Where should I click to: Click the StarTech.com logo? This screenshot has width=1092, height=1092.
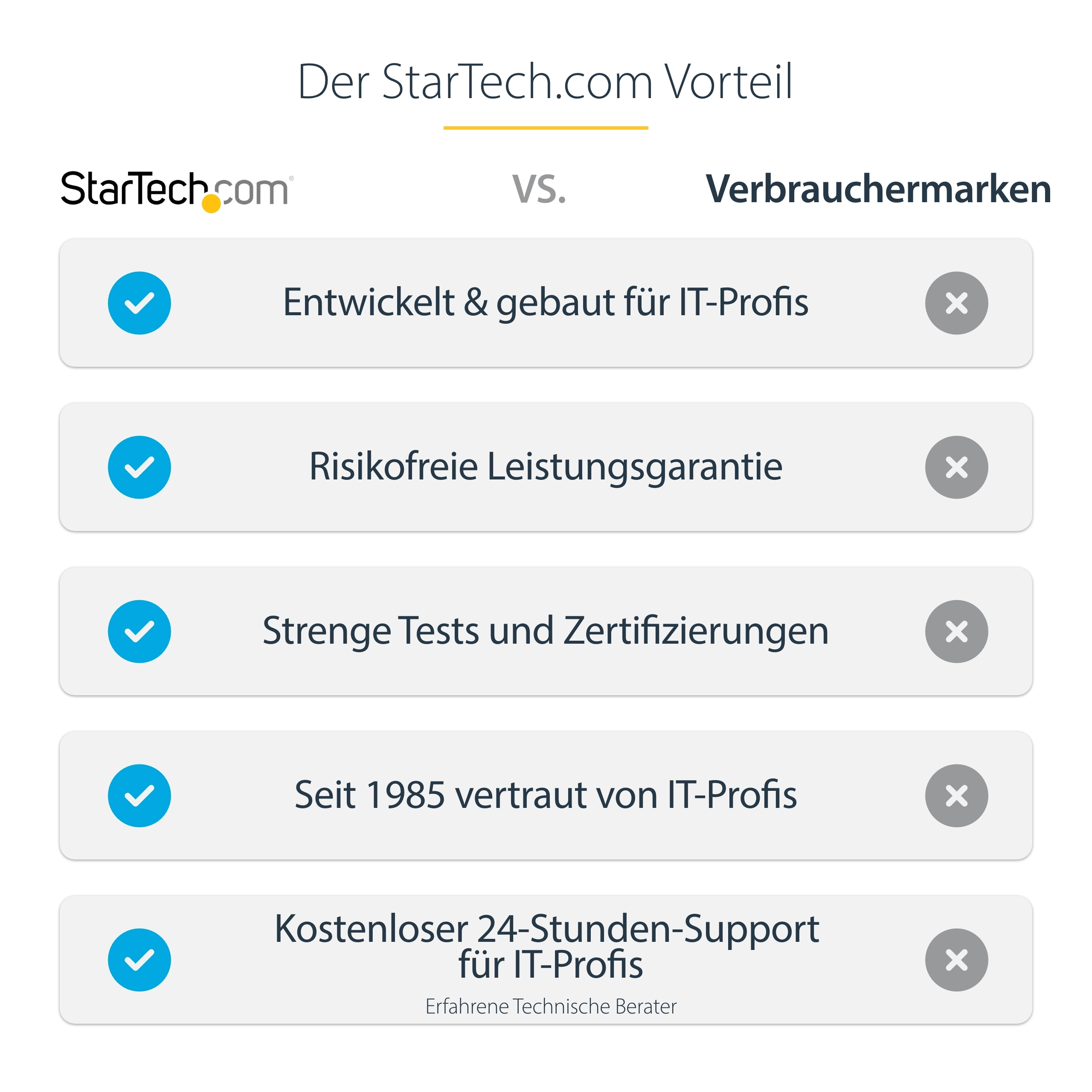tap(177, 190)
